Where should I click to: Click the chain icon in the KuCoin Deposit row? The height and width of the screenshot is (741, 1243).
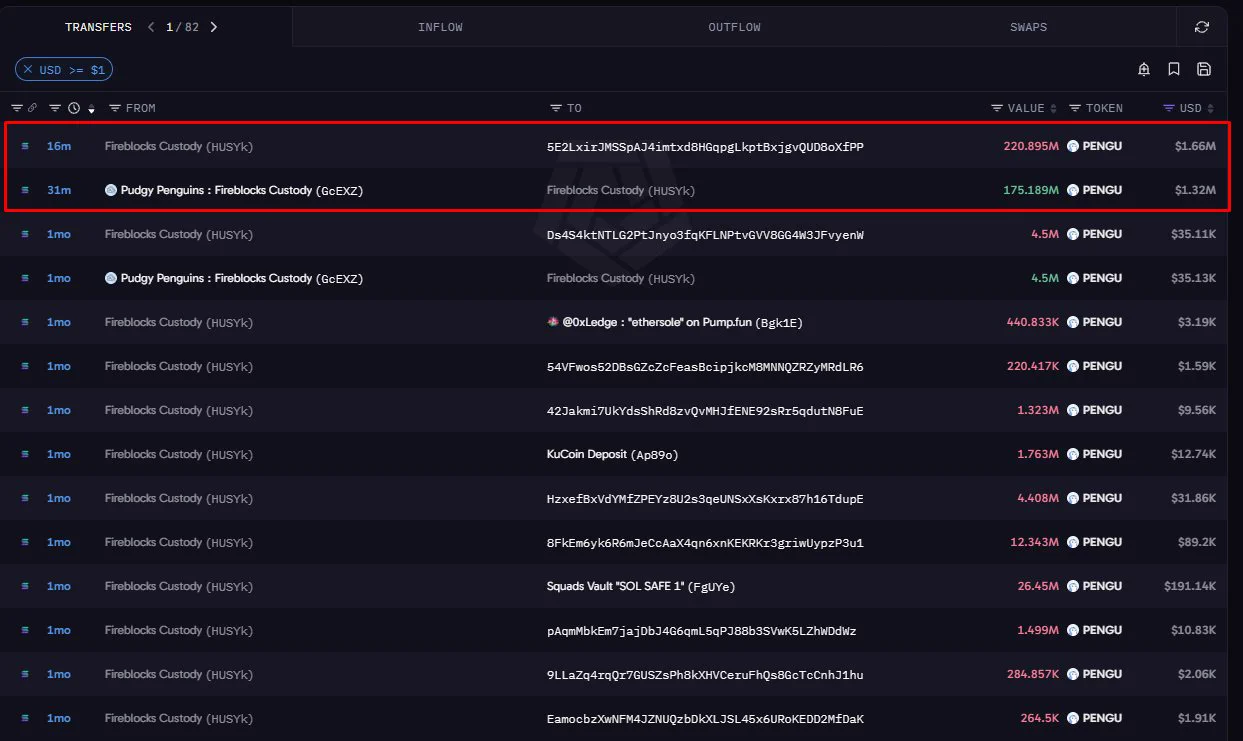tap(25, 454)
